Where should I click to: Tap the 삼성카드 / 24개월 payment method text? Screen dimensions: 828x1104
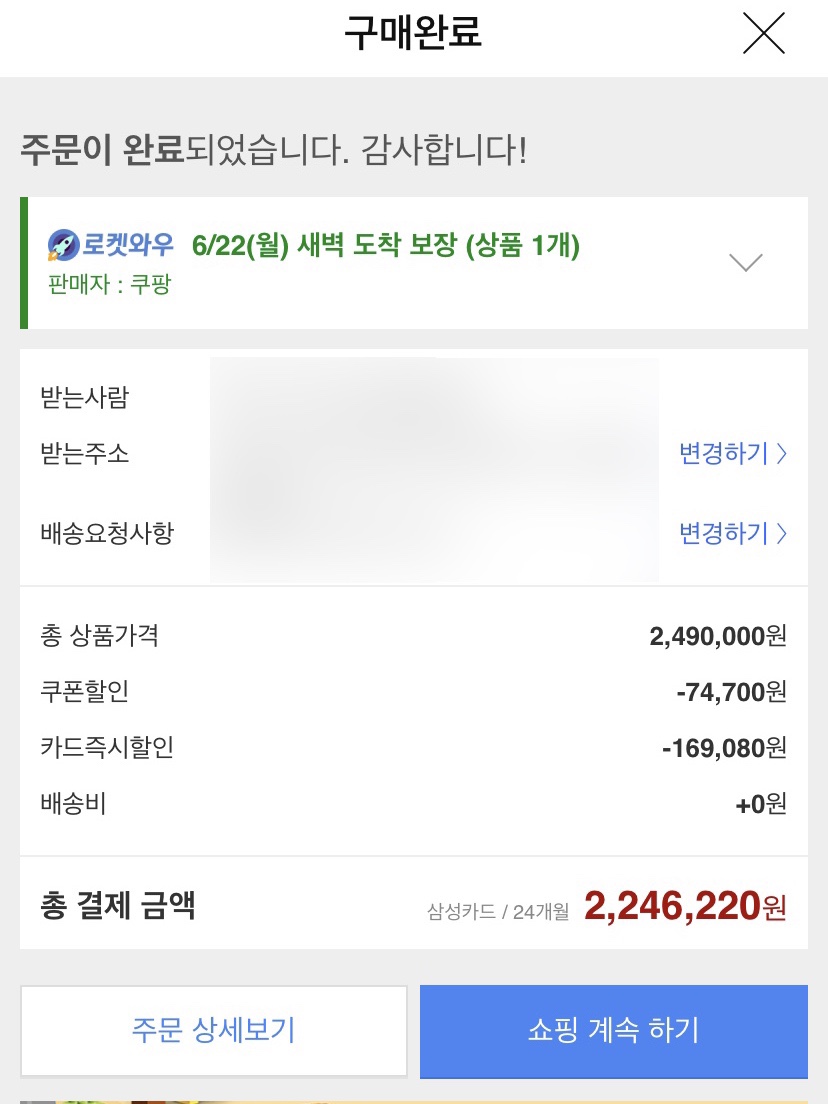(x=498, y=912)
